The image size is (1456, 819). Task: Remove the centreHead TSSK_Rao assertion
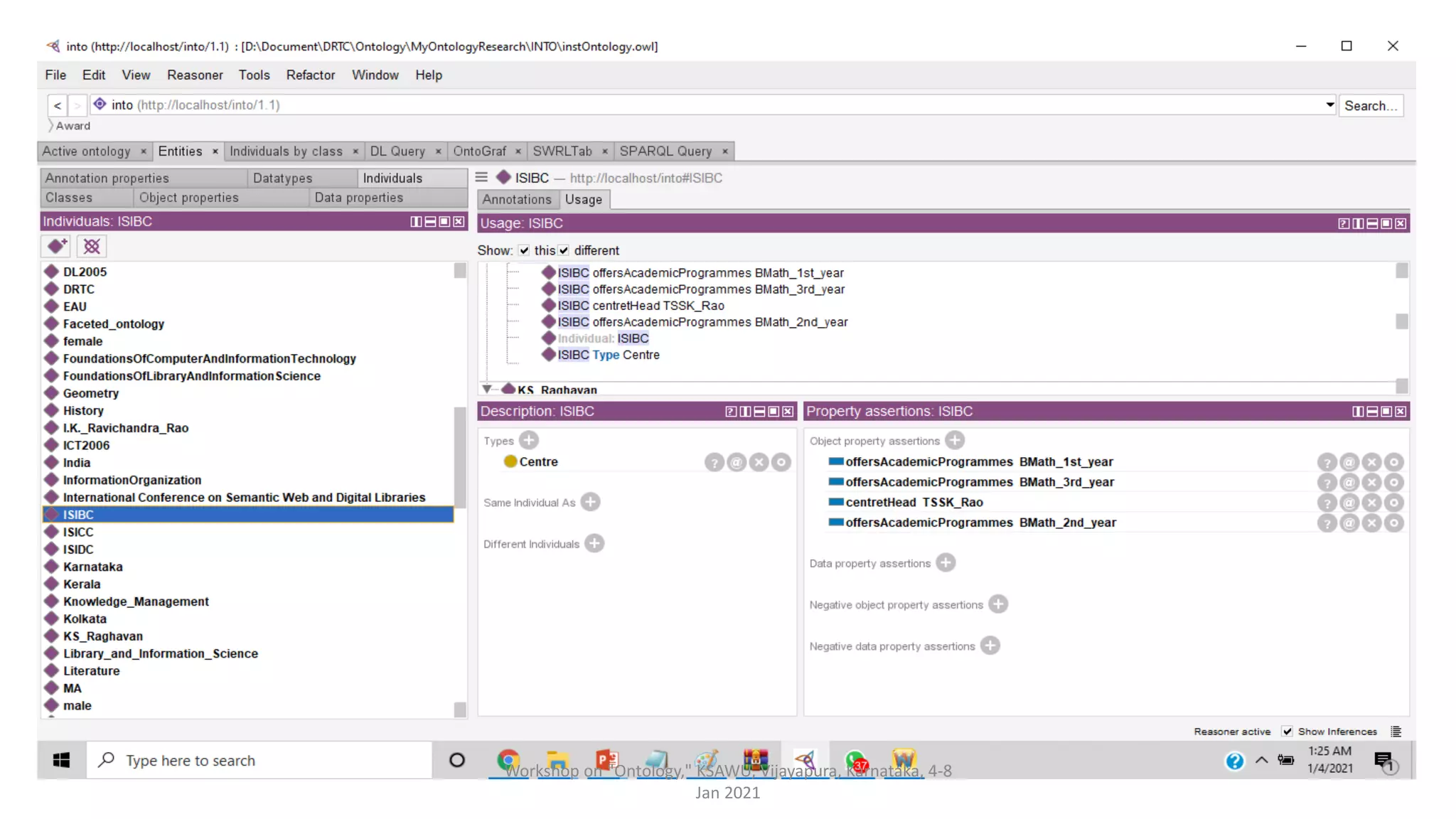coord(1371,503)
